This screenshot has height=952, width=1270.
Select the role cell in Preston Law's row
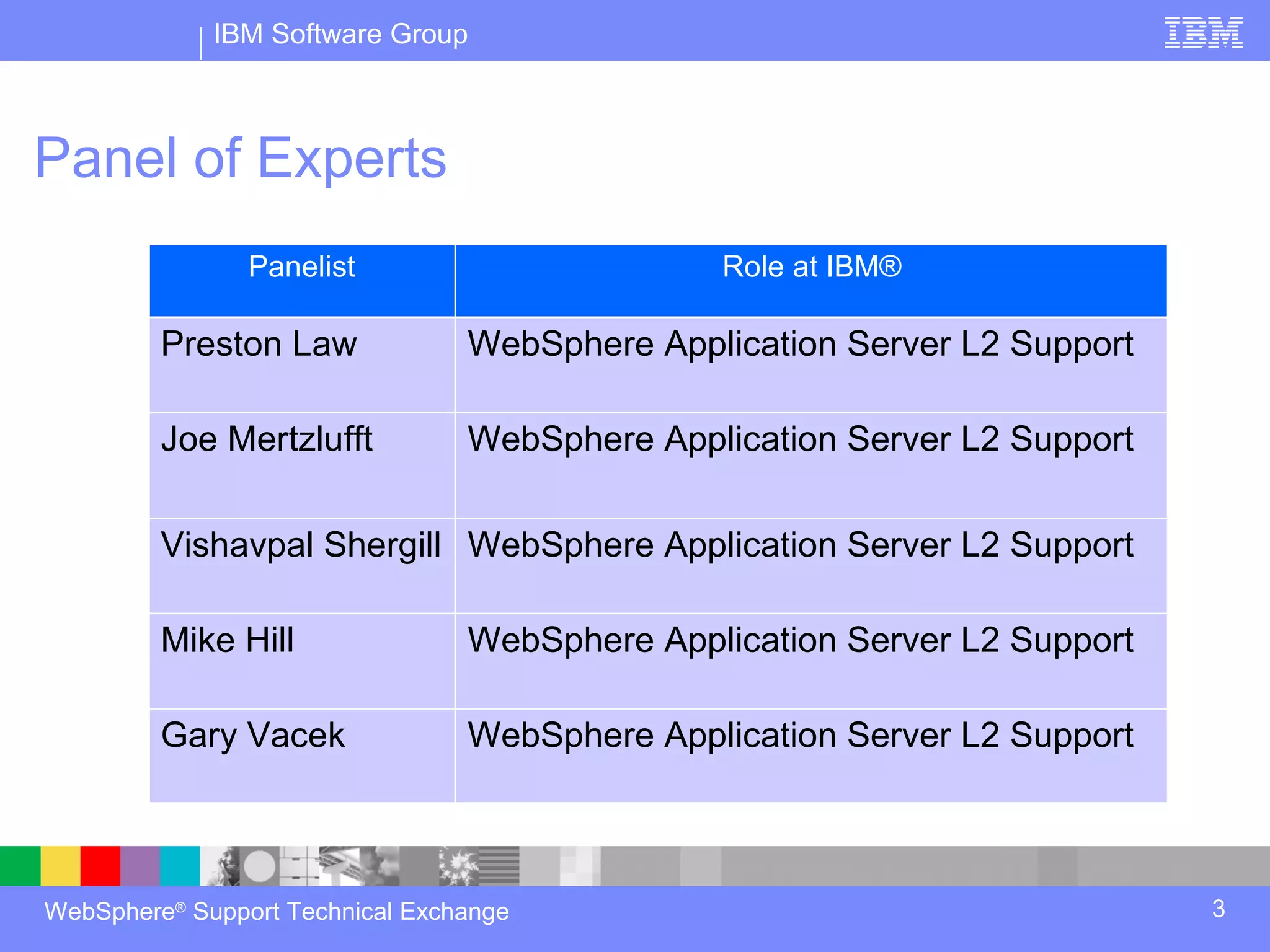tap(811, 364)
